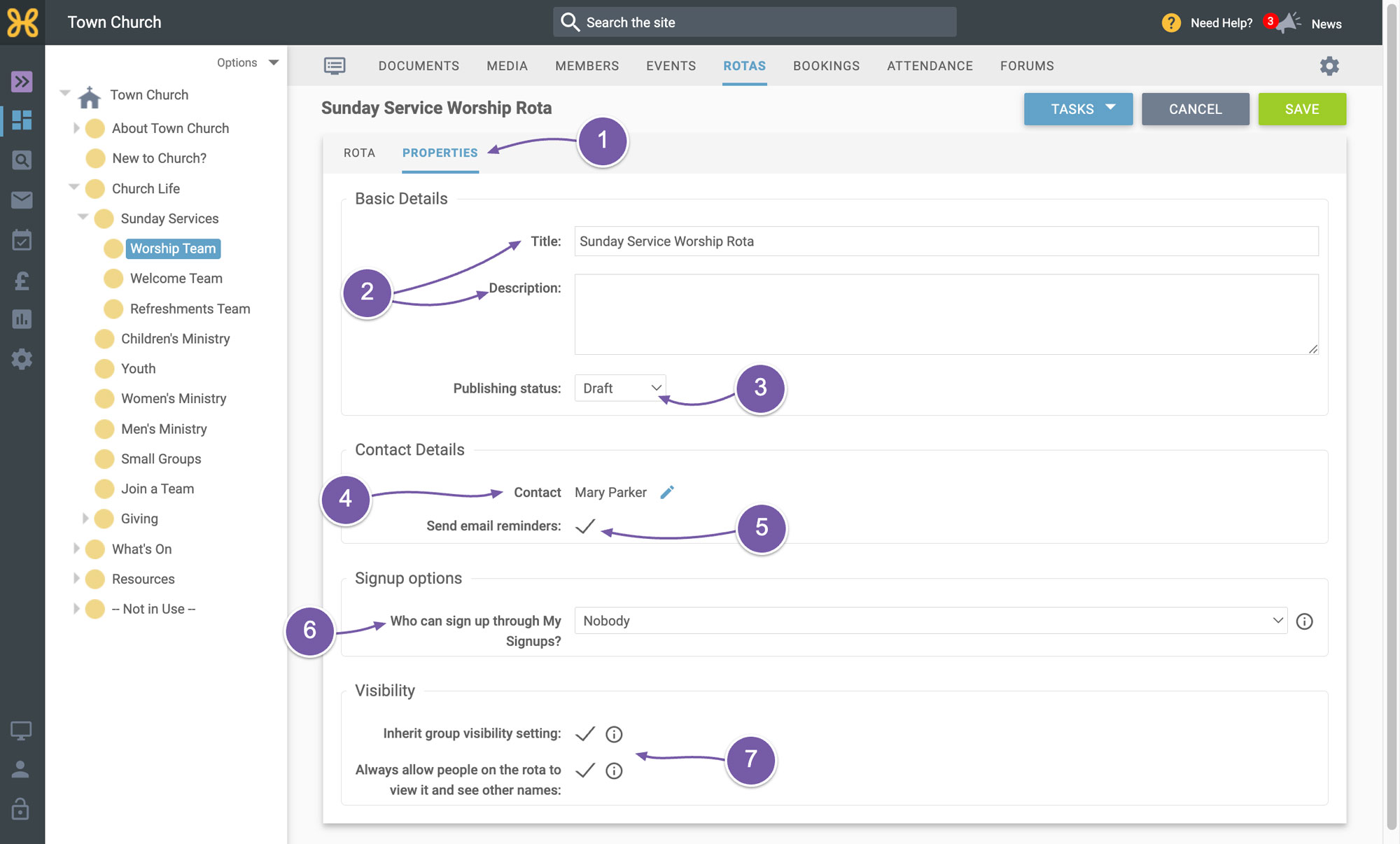Select Worship Team in the tree
The image size is (1400, 844).
(x=173, y=248)
